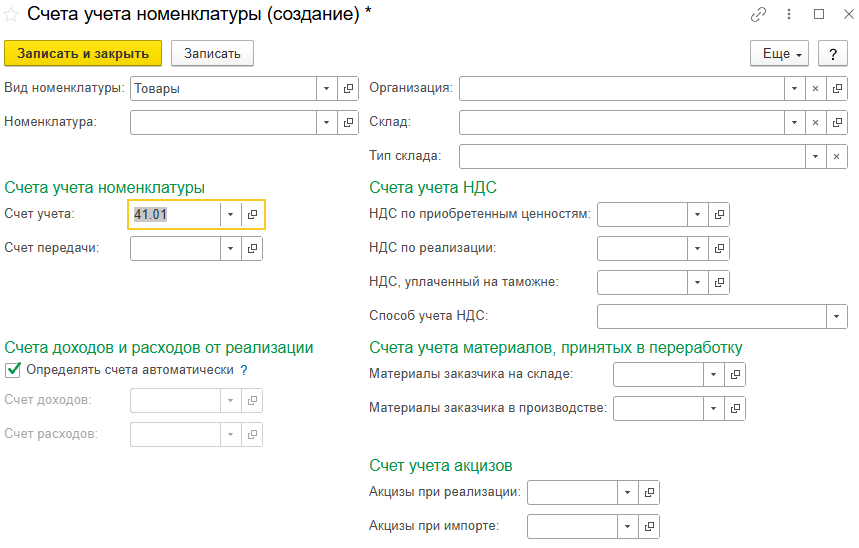Open Материалы заказчика на складе account icon
859x548 pixels.
735,374
